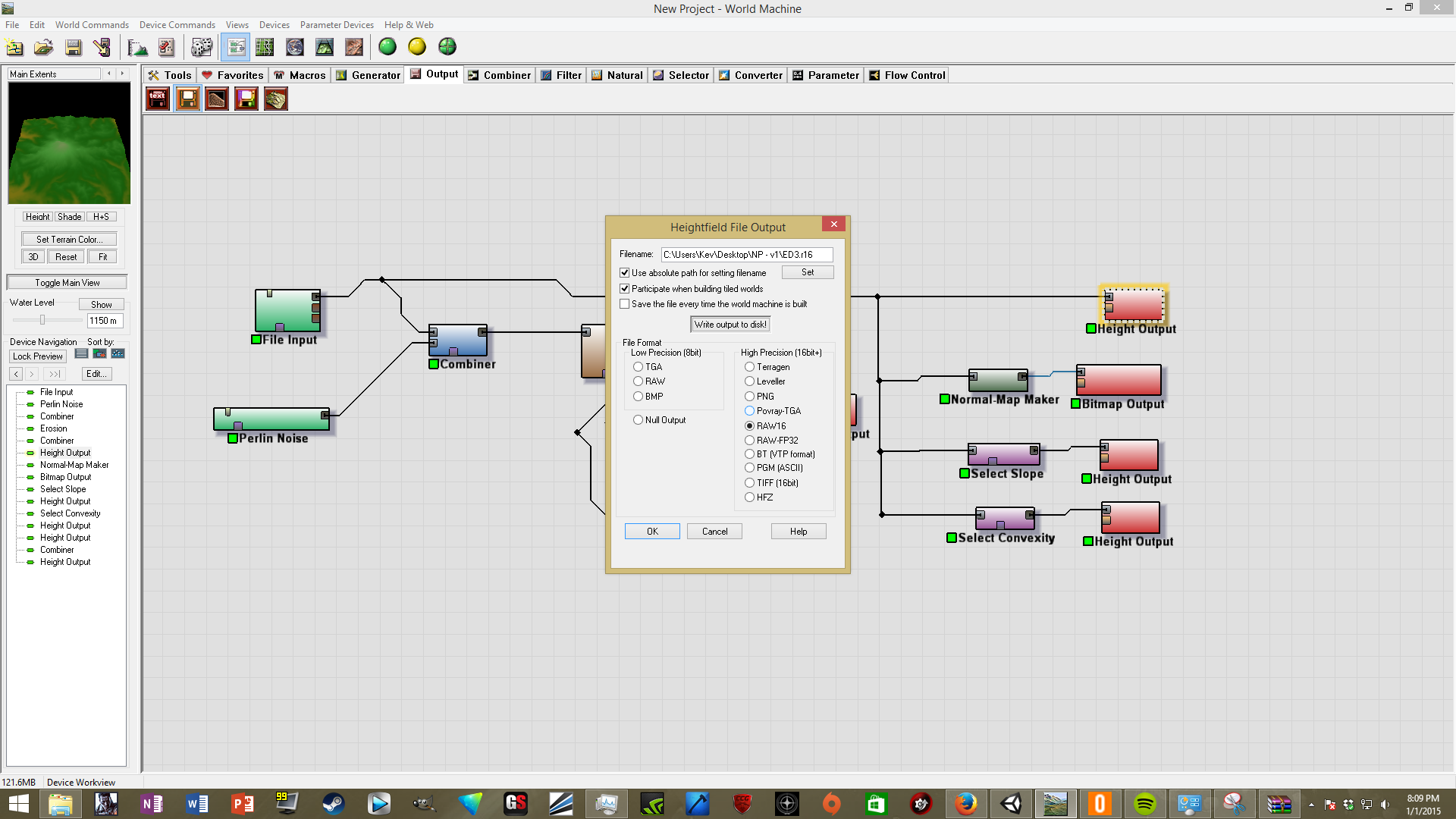Disable 'Participate when building tiled worlds'
The width and height of the screenshot is (1456, 819).
click(625, 288)
